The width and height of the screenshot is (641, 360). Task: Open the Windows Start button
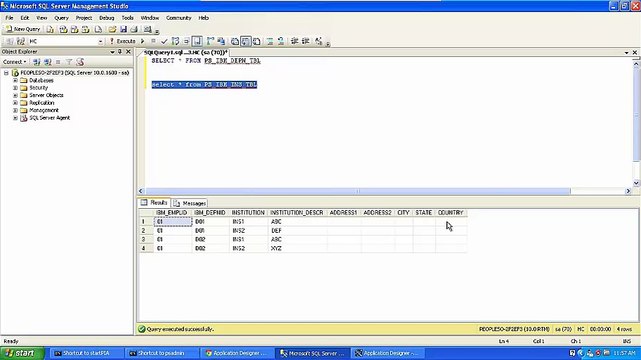[21, 353]
